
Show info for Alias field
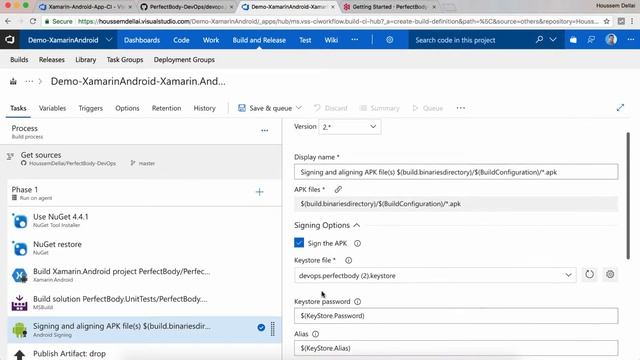point(315,334)
